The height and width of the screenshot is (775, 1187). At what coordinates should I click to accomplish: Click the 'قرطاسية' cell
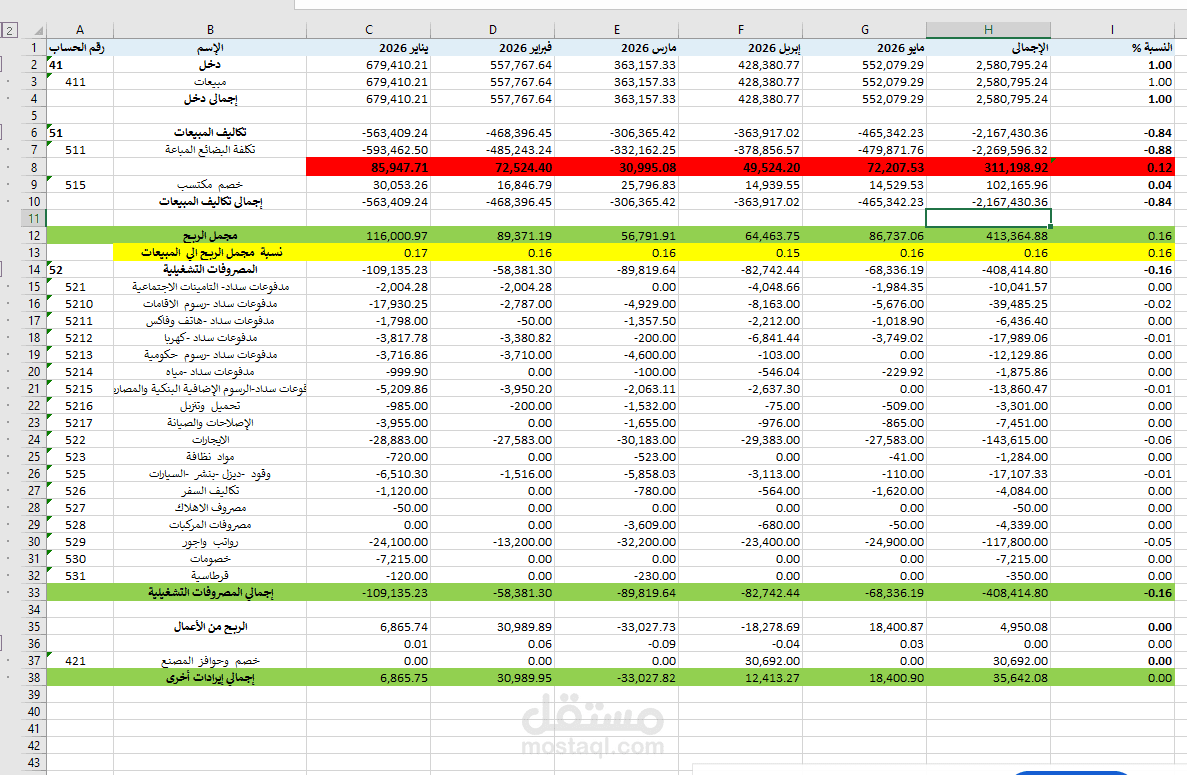(x=210, y=576)
